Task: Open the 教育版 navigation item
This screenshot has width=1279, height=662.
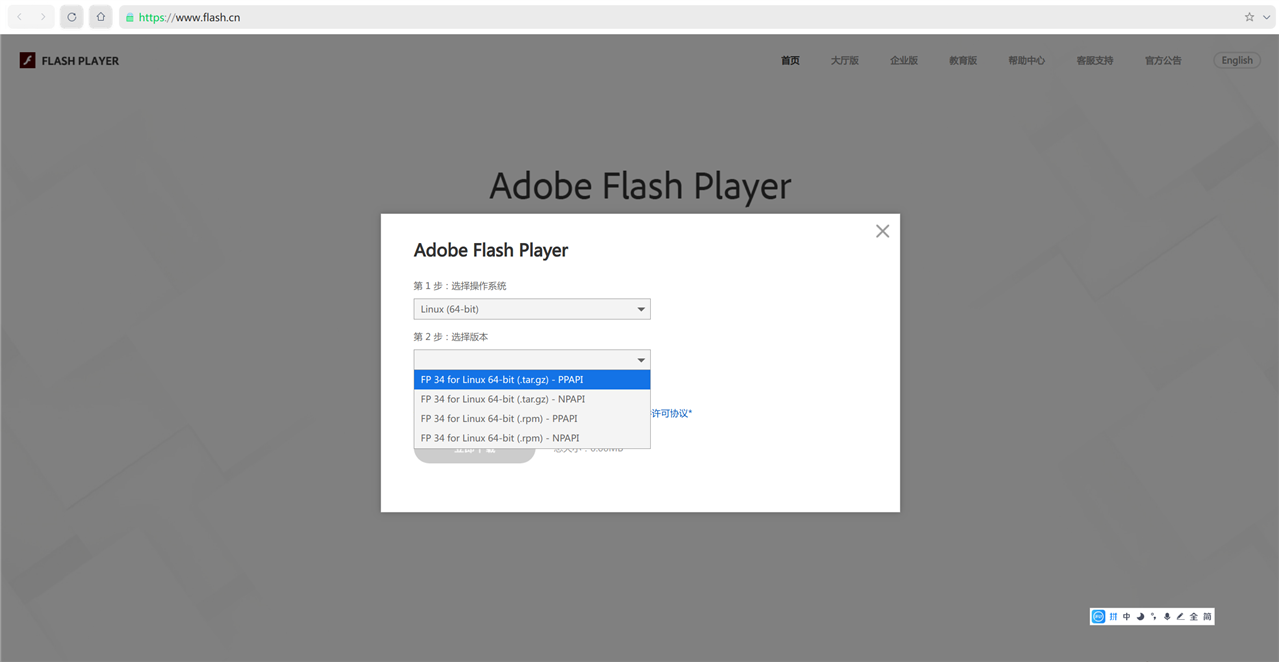Action: (963, 60)
